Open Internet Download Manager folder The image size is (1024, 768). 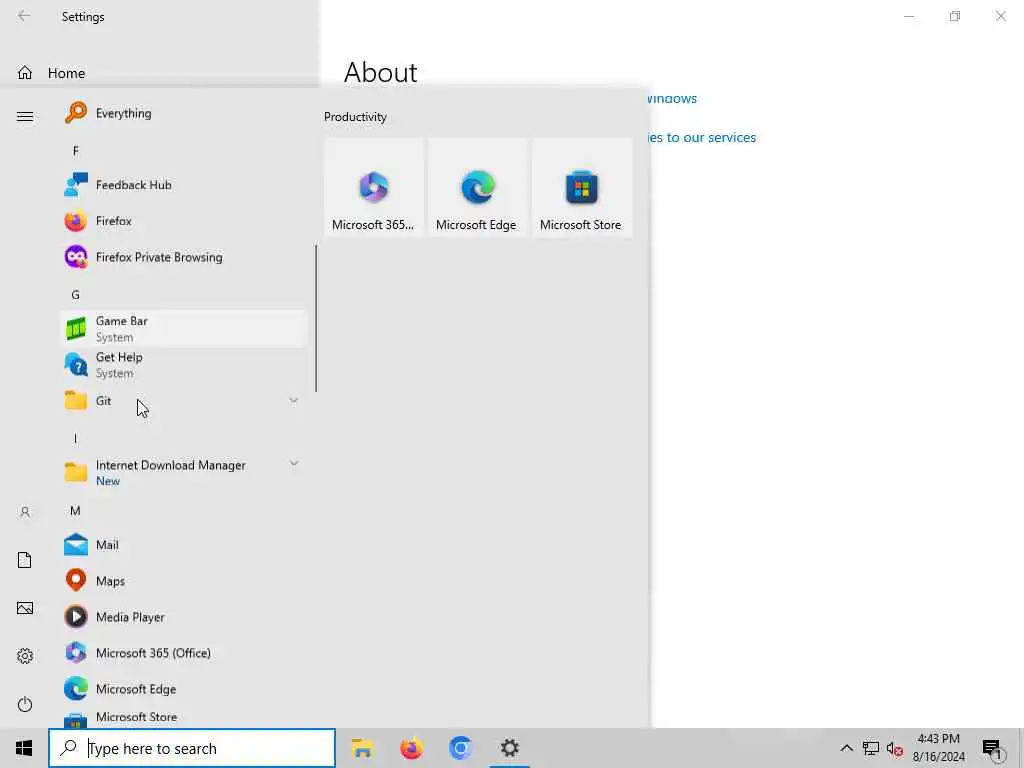coord(183,472)
